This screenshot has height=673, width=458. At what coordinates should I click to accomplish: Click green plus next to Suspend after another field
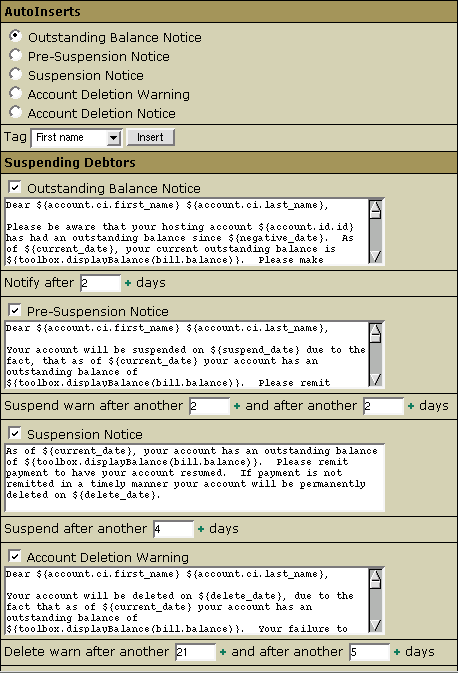(201, 529)
